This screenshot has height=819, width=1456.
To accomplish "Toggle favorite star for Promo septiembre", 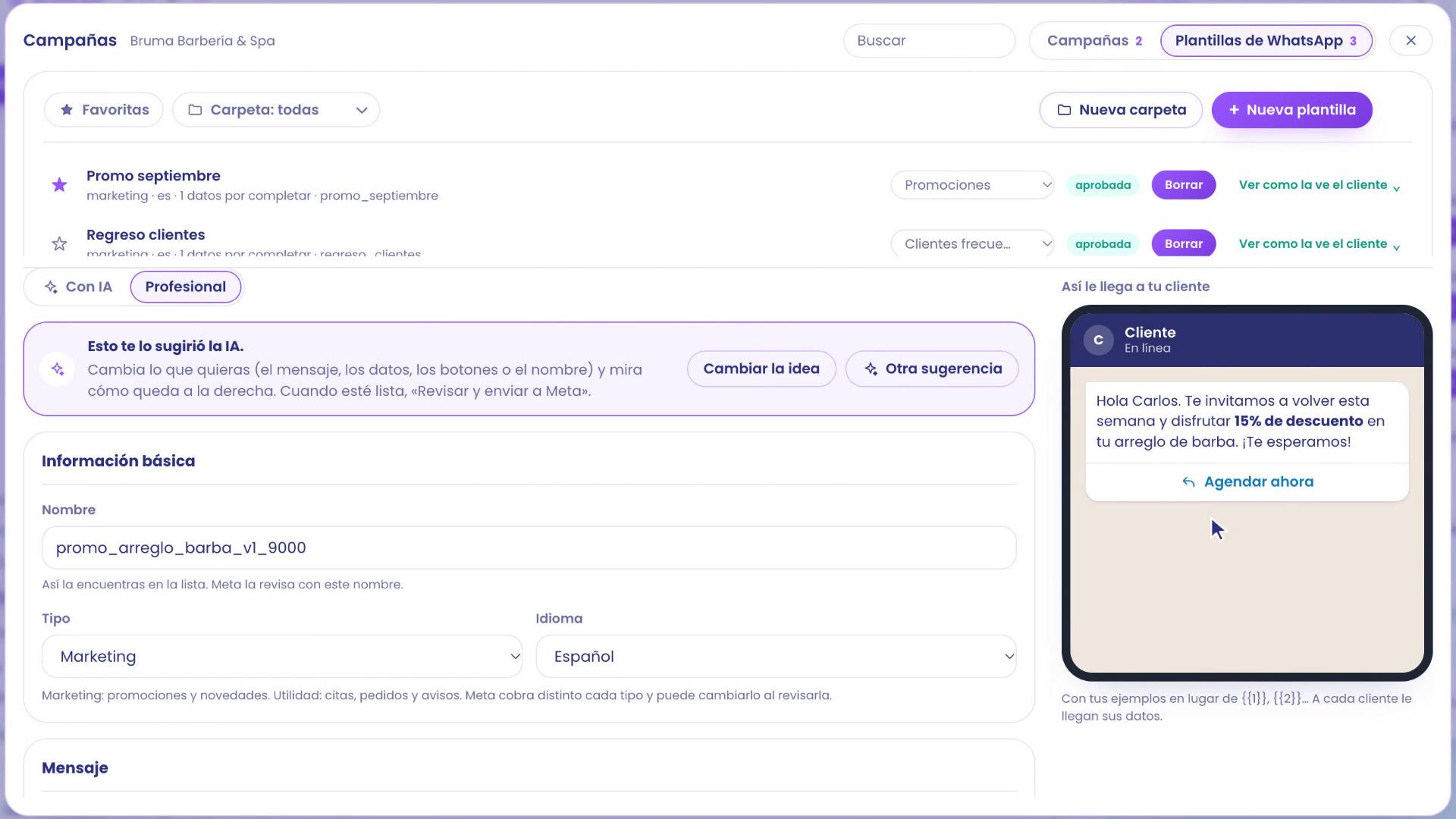I will coord(59,185).
